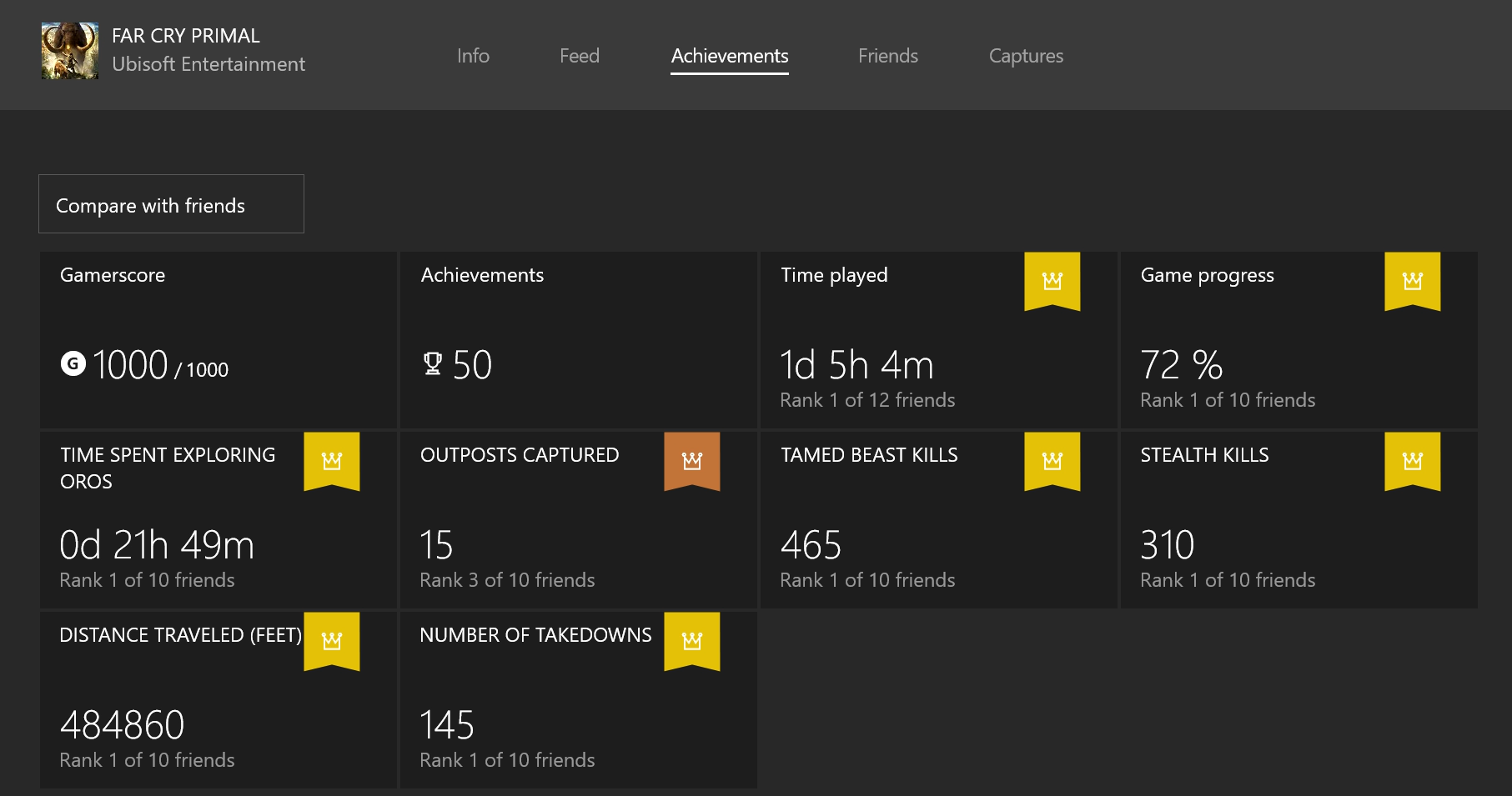Click the Gamerscore G icon
Viewport: 1512px width, 796px height.
pyautogui.click(x=73, y=363)
